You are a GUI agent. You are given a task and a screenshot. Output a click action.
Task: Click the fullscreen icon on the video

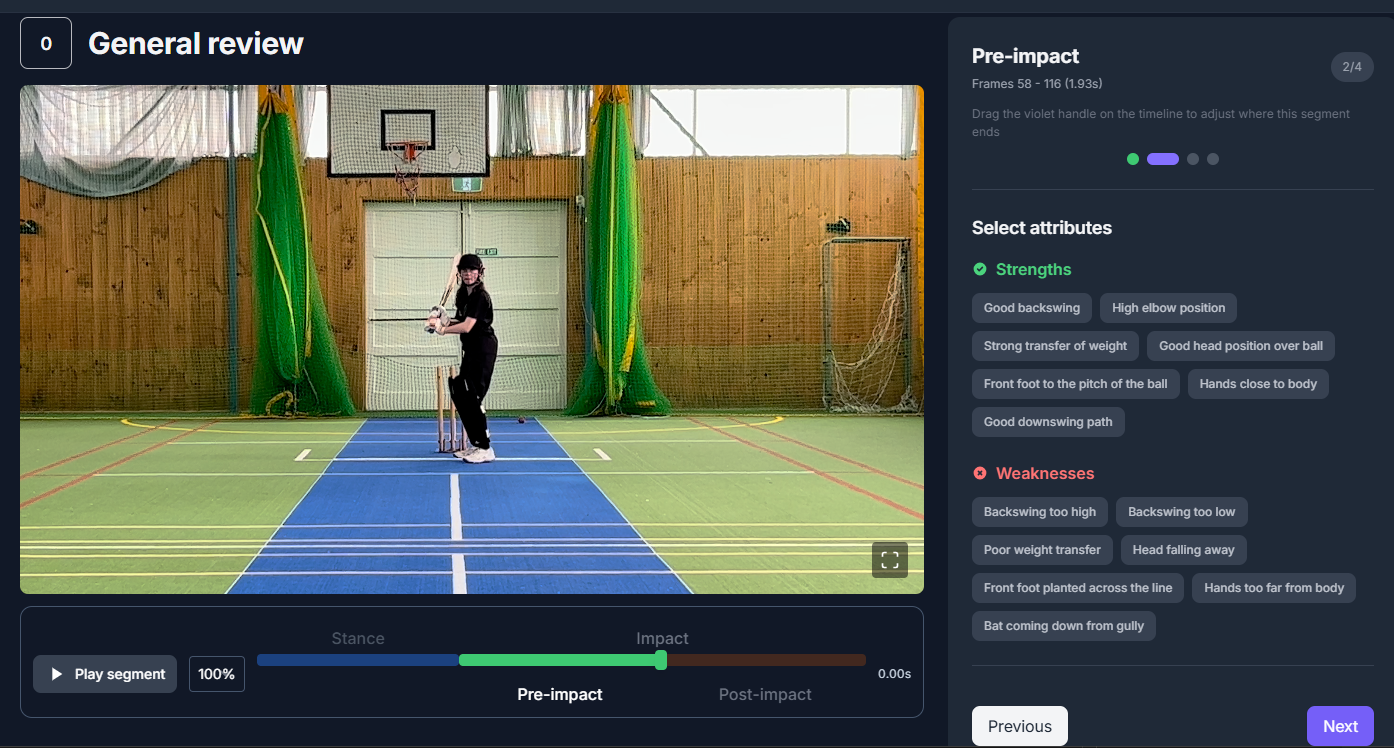click(x=889, y=560)
